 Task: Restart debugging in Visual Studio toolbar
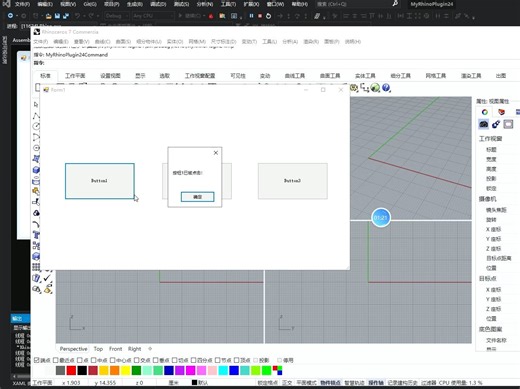coord(268,16)
